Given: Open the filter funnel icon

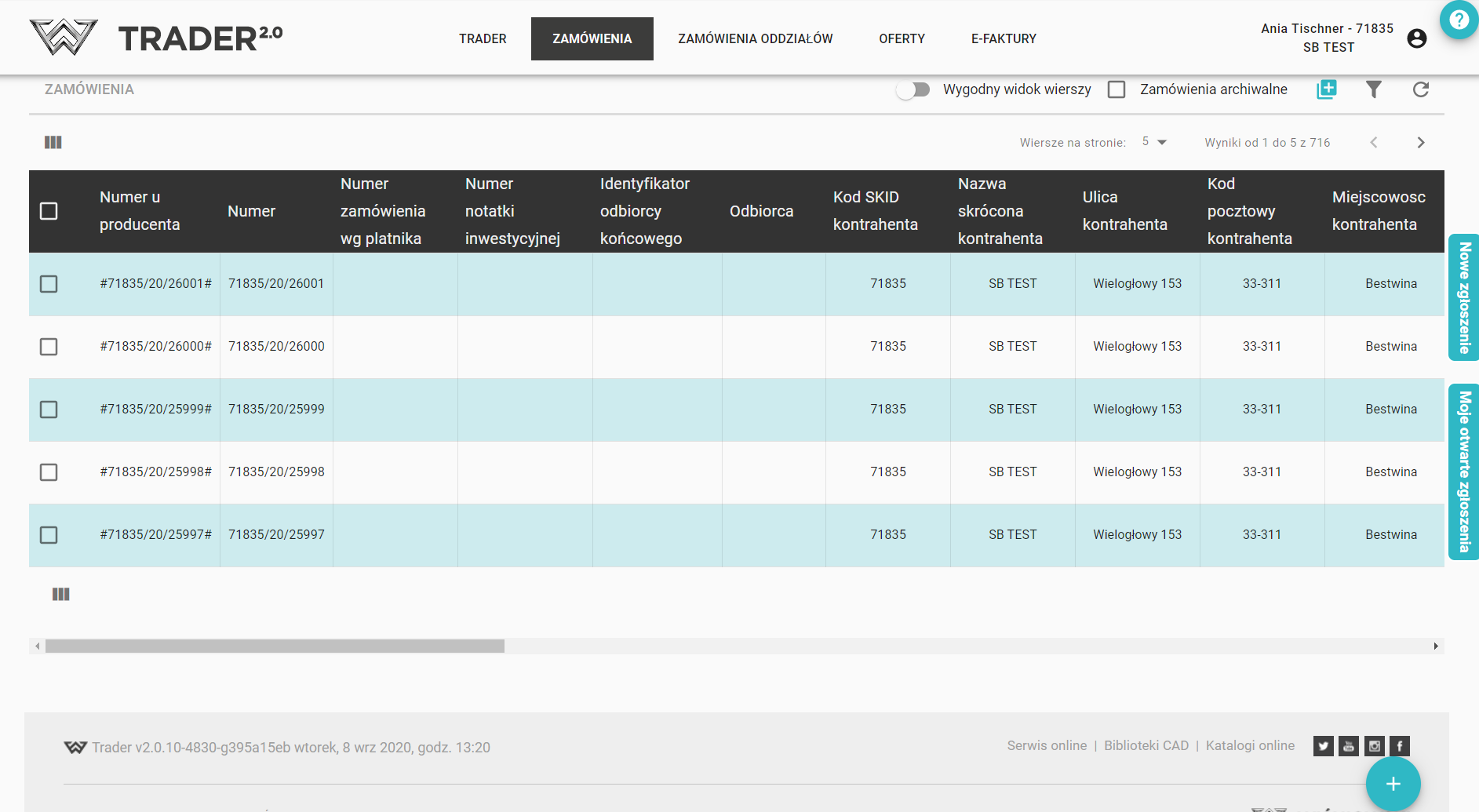Looking at the screenshot, I should (1373, 89).
